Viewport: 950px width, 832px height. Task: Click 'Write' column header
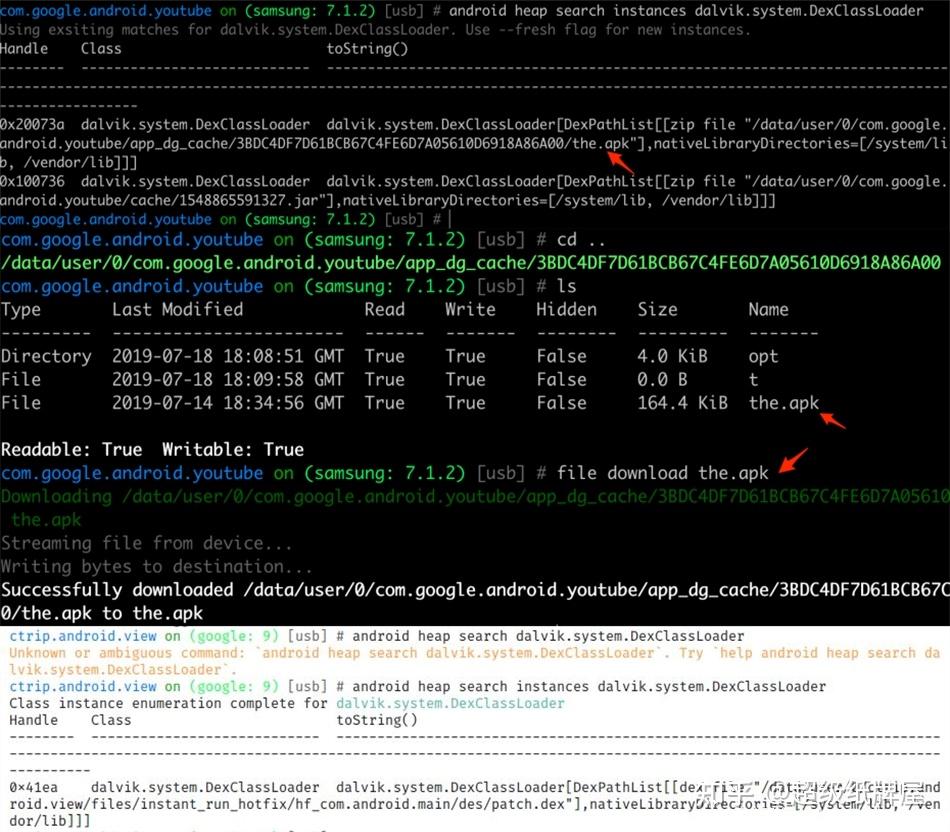click(470, 310)
